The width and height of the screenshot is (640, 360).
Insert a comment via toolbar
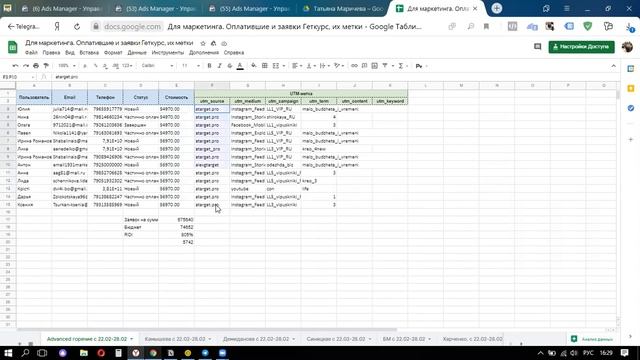point(364,66)
